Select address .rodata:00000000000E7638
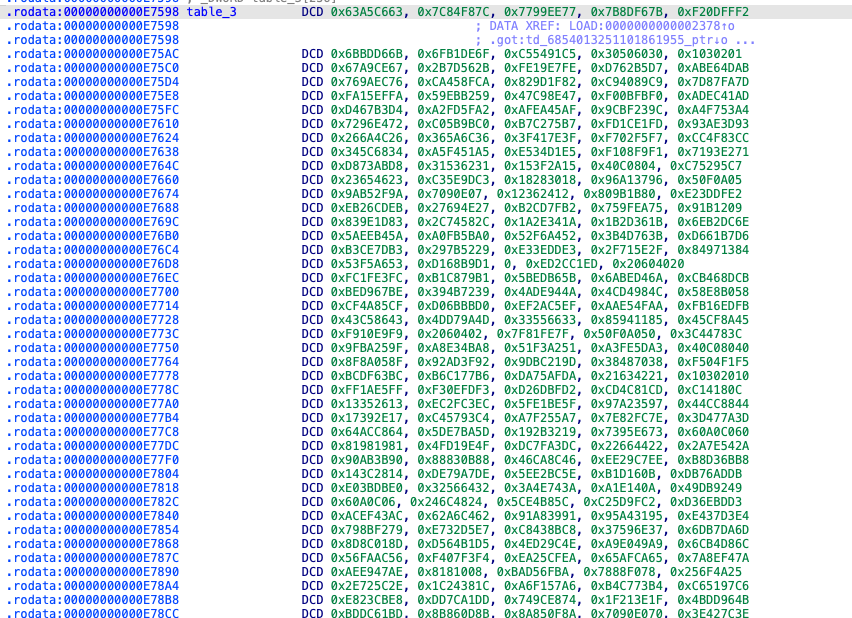The width and height of the screenshot is (852, 618). [93, 152]
